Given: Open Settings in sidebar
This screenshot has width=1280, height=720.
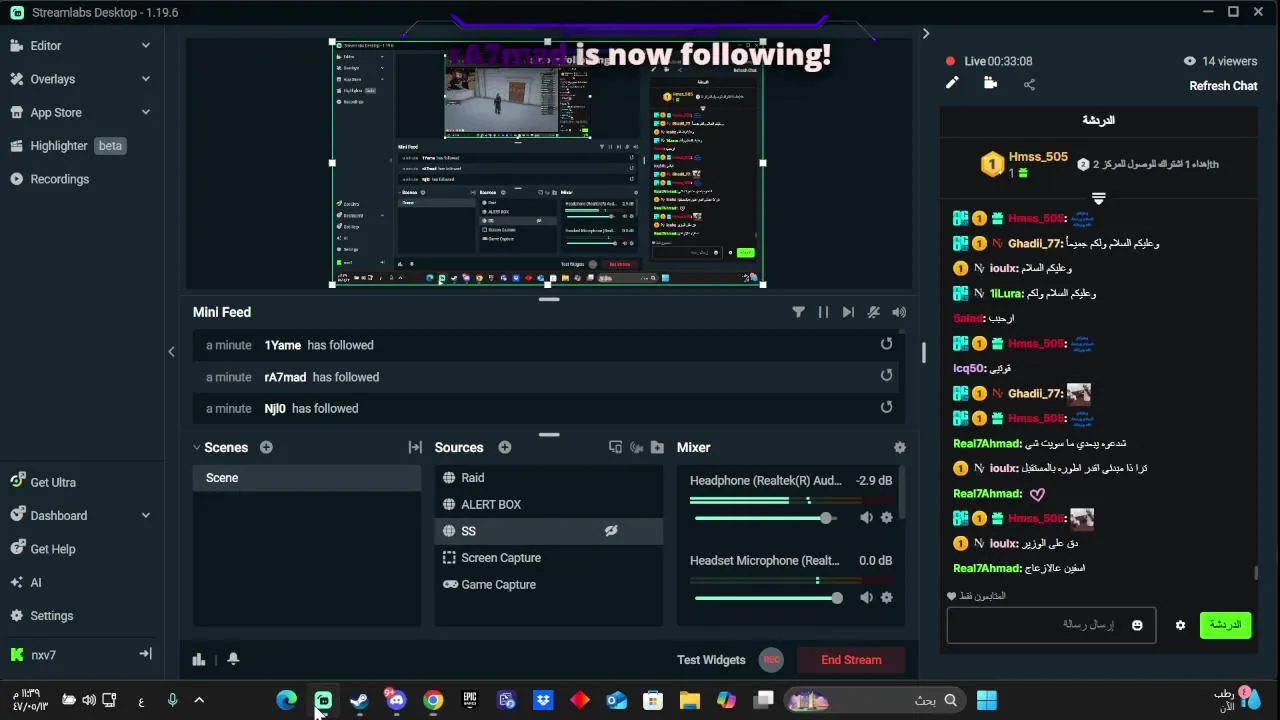Looking at the screenshot, I should click(41, 616).
